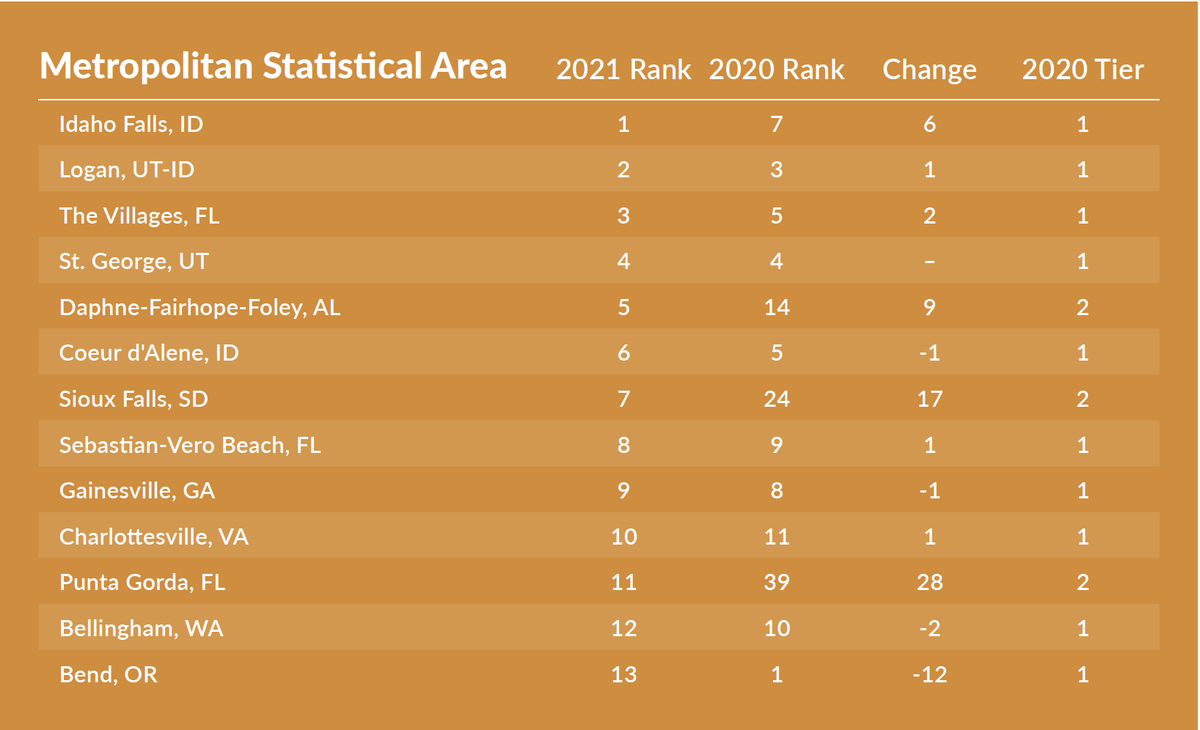Select the Idaho Falls, ID row name
Viewport: 1200px width, 730px height.
[x=131, y=125]
